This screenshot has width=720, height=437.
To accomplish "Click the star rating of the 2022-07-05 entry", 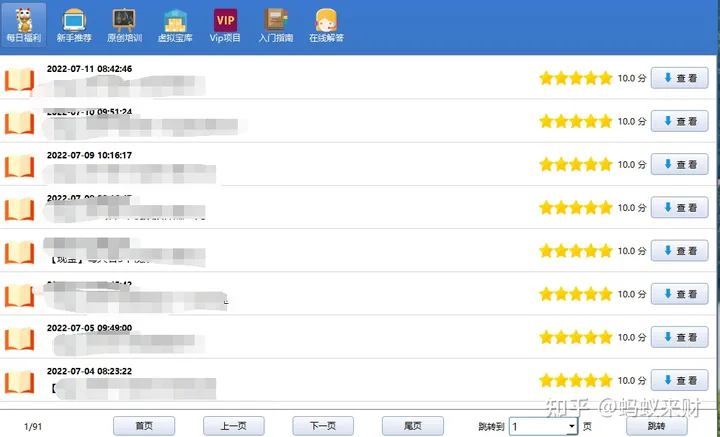I will [575, 338].
